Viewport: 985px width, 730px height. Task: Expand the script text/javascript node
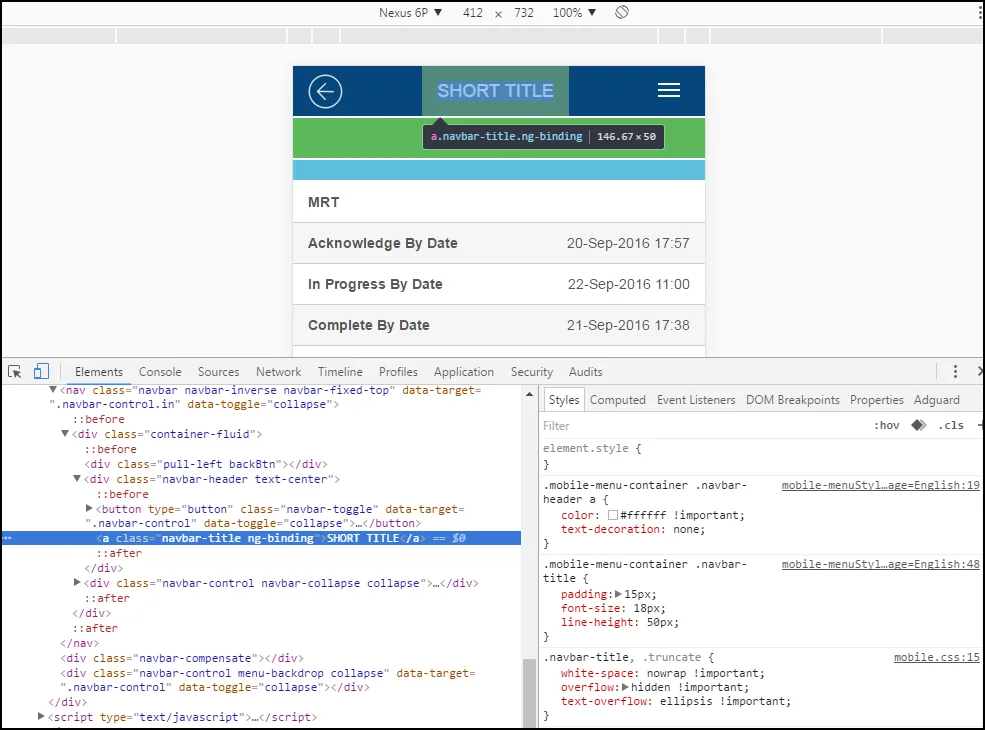coord(41,716)
